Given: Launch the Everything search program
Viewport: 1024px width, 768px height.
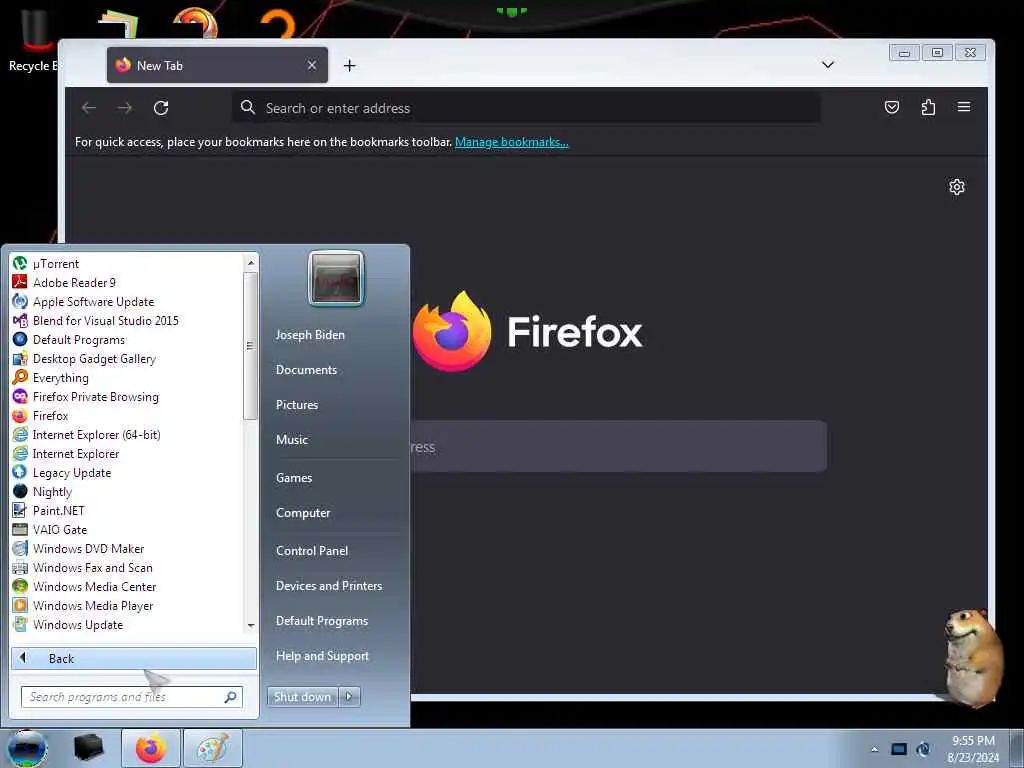Looking at the screenshot, I should (x=60, y=377).
